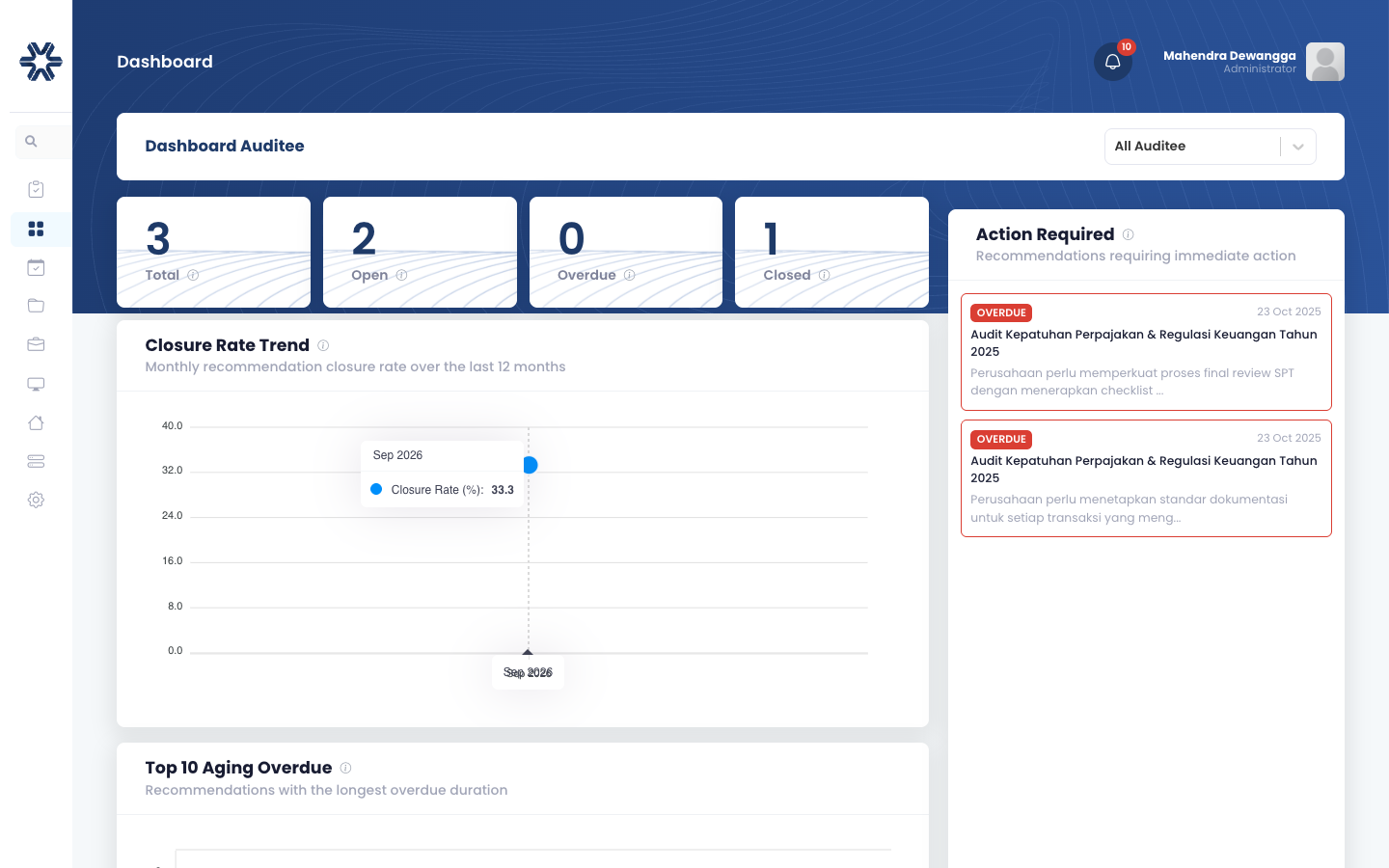Open the notification bell with 10 alerts
1389x868 pixels.
point(1113,62)
